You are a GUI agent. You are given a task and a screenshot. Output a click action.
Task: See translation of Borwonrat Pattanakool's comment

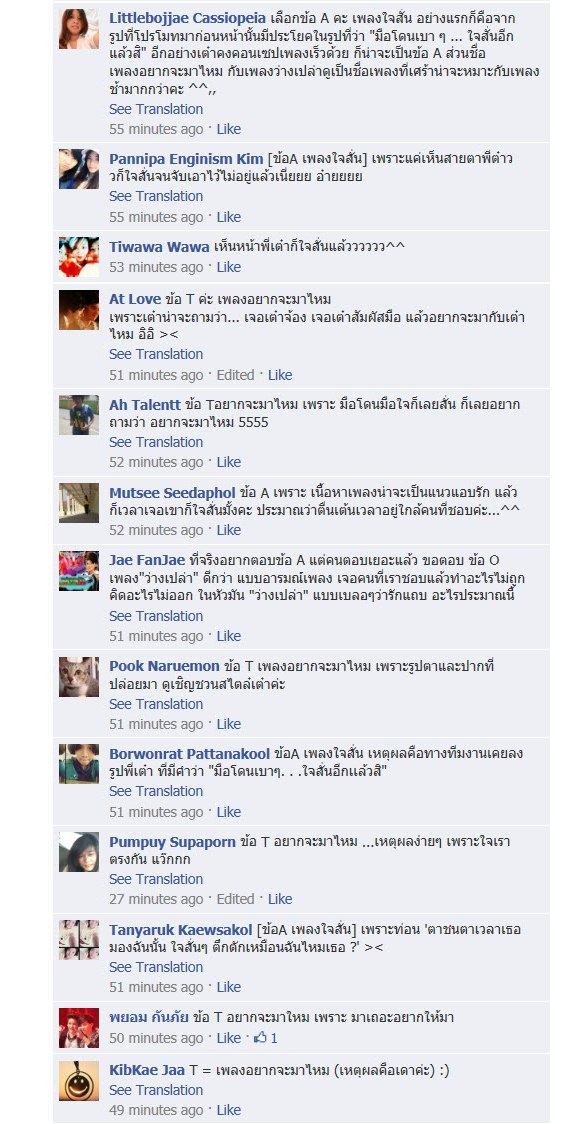coord(156,791)
